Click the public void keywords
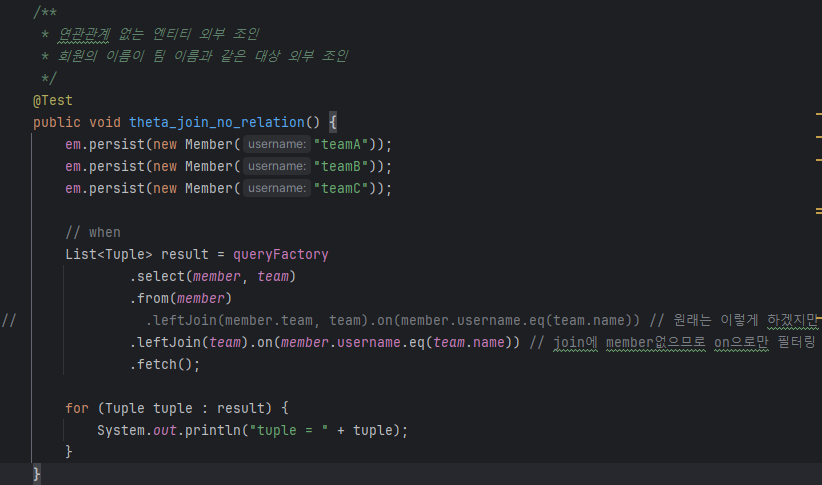The height and width of the screenshot is (485, 822). click(77, 122)
